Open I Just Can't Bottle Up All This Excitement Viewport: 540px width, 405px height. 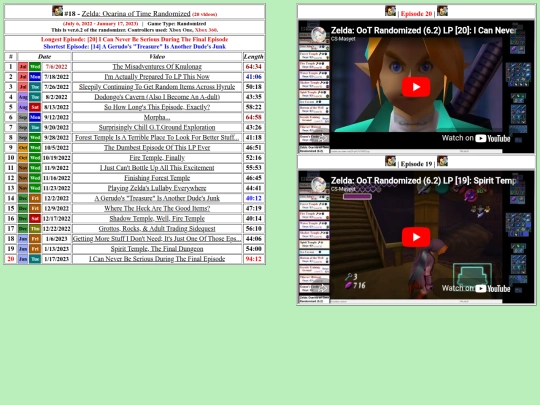[157, 168]
